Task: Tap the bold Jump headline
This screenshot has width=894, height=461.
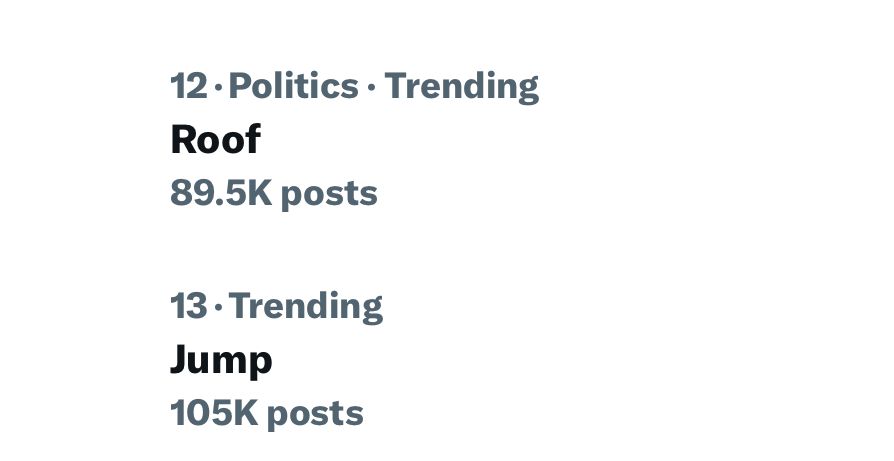Action: pyautogui.click(x=221, y=360)
